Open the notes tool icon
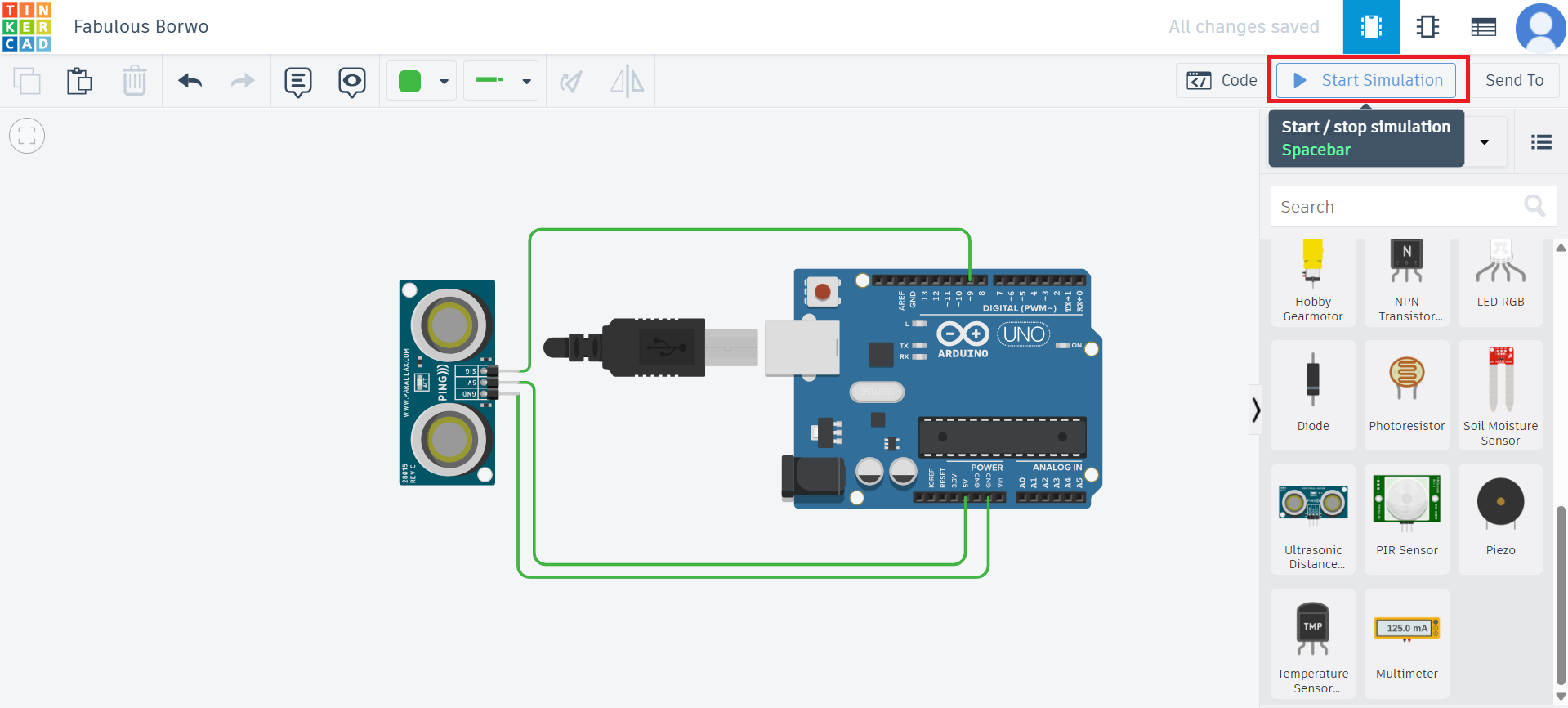This screenshot has height=708, width=1568. [x=298, y=82]
